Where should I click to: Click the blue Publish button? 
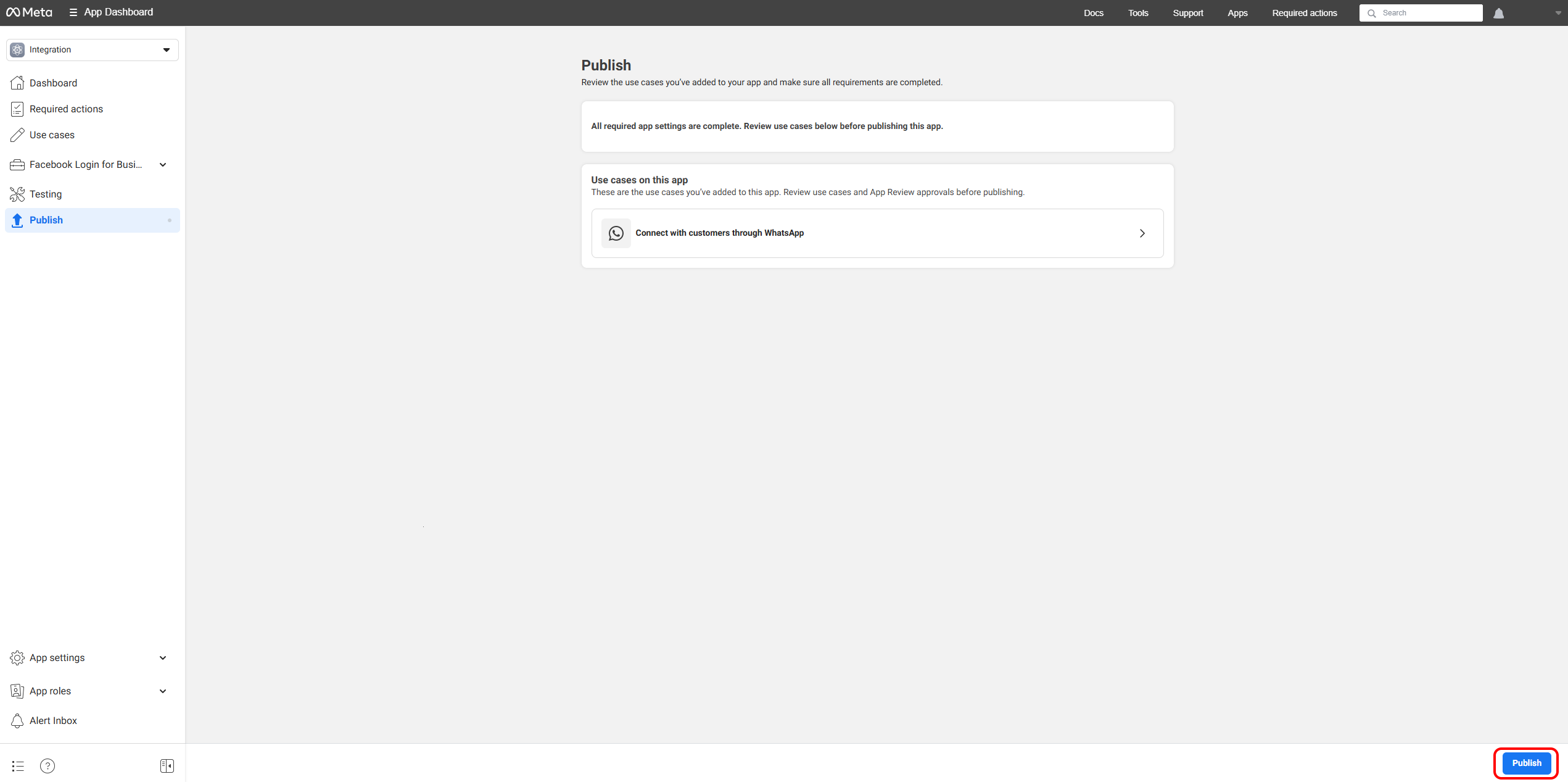coord(1526,763)
